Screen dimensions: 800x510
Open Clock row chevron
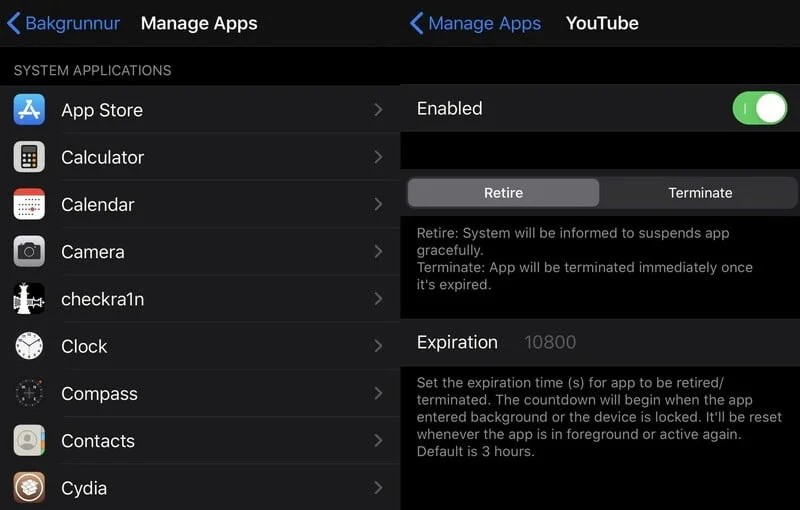pos(378,346)
